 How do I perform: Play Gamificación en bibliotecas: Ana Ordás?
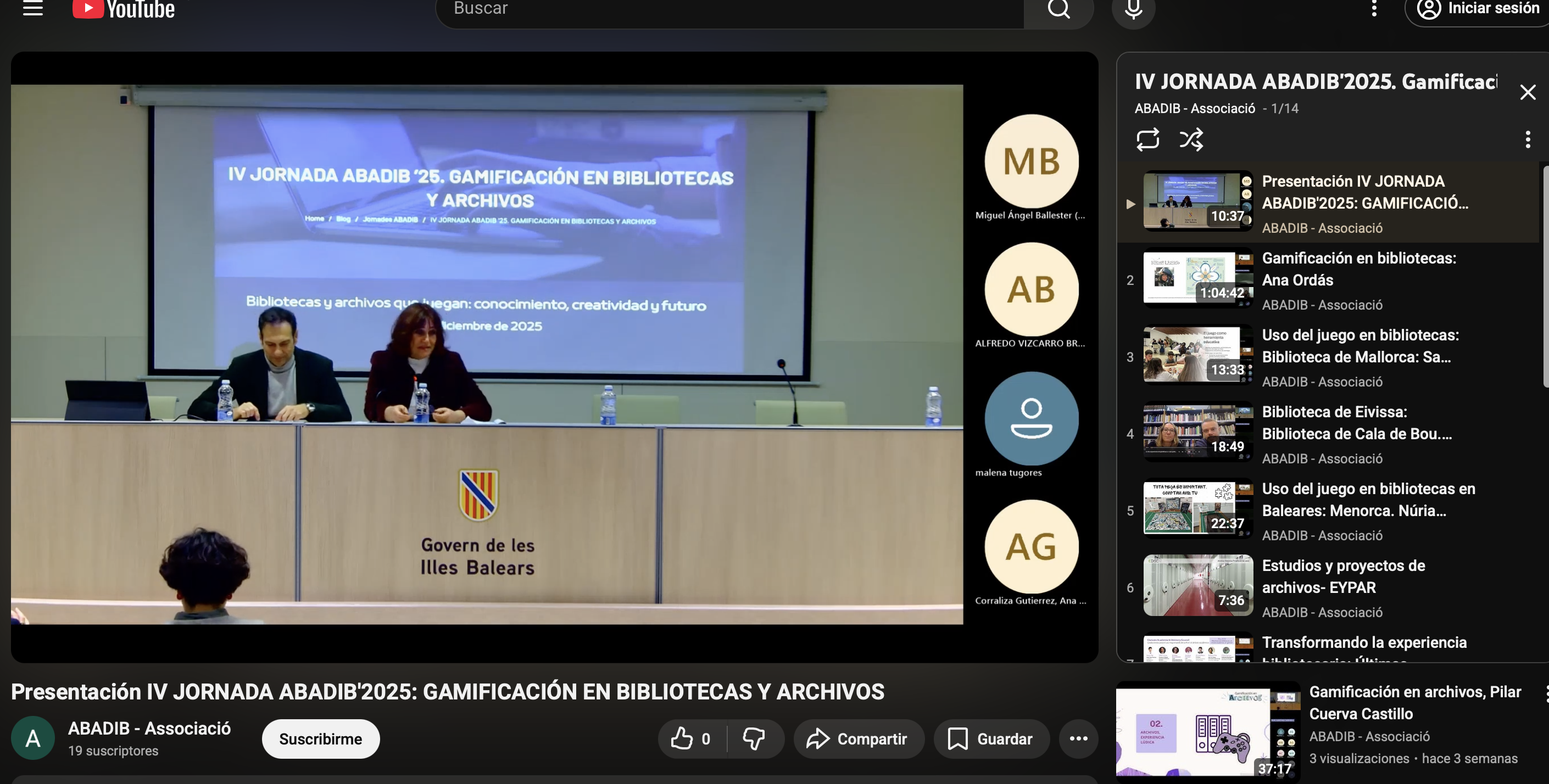pyautogui.click(x=1358, y=270)
